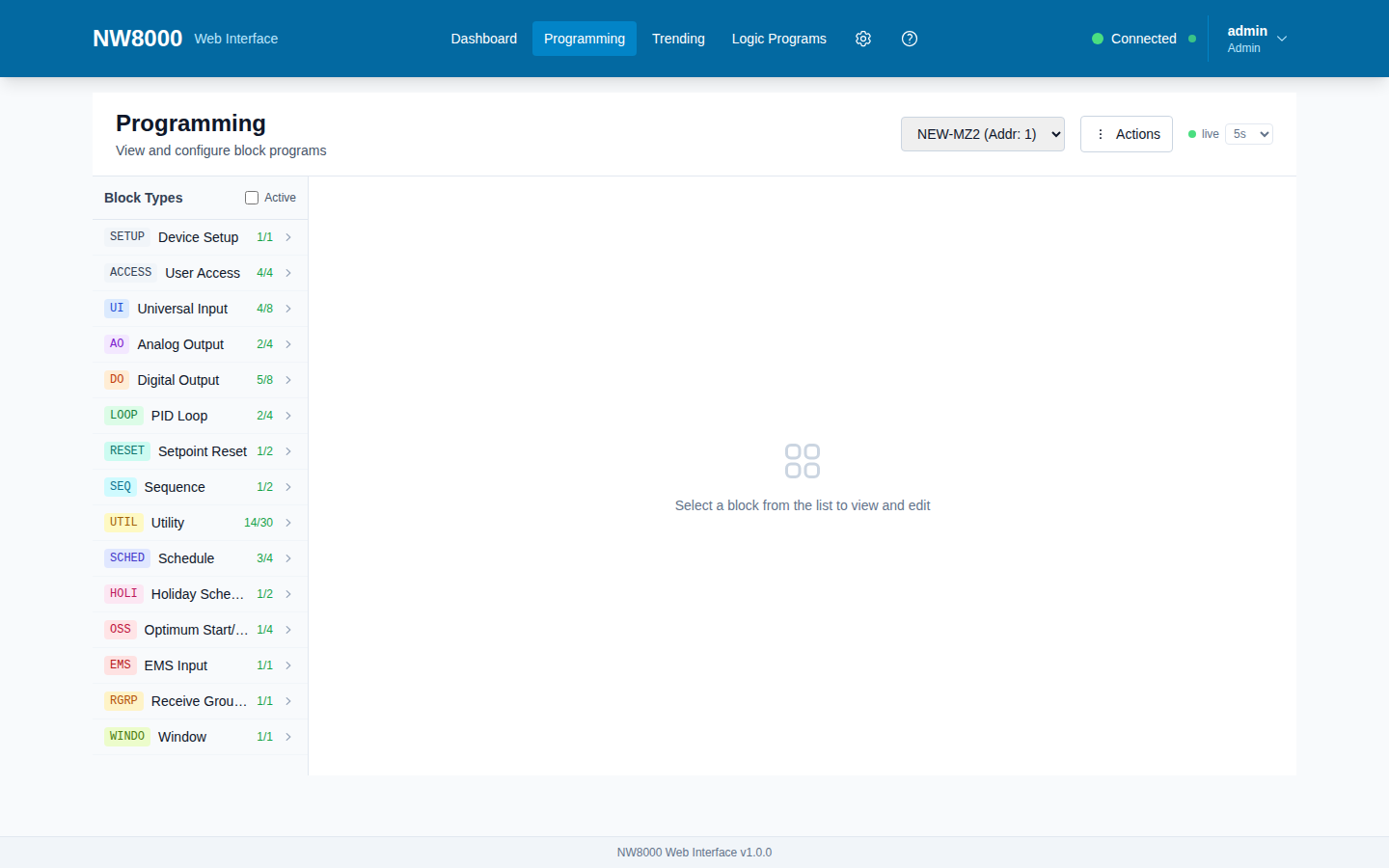
Task: Click the UI badge for Universal Input
Action: pyautogui.click(x=117, y=308)
